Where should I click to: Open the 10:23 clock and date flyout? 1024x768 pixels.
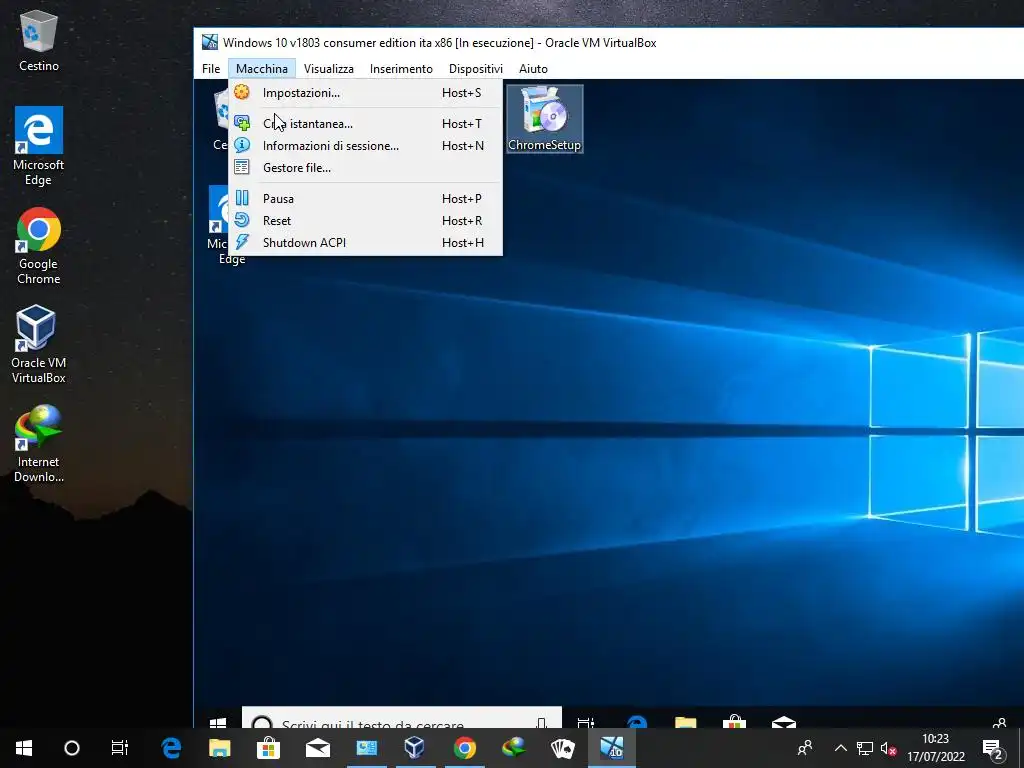[x=935, y=748]
